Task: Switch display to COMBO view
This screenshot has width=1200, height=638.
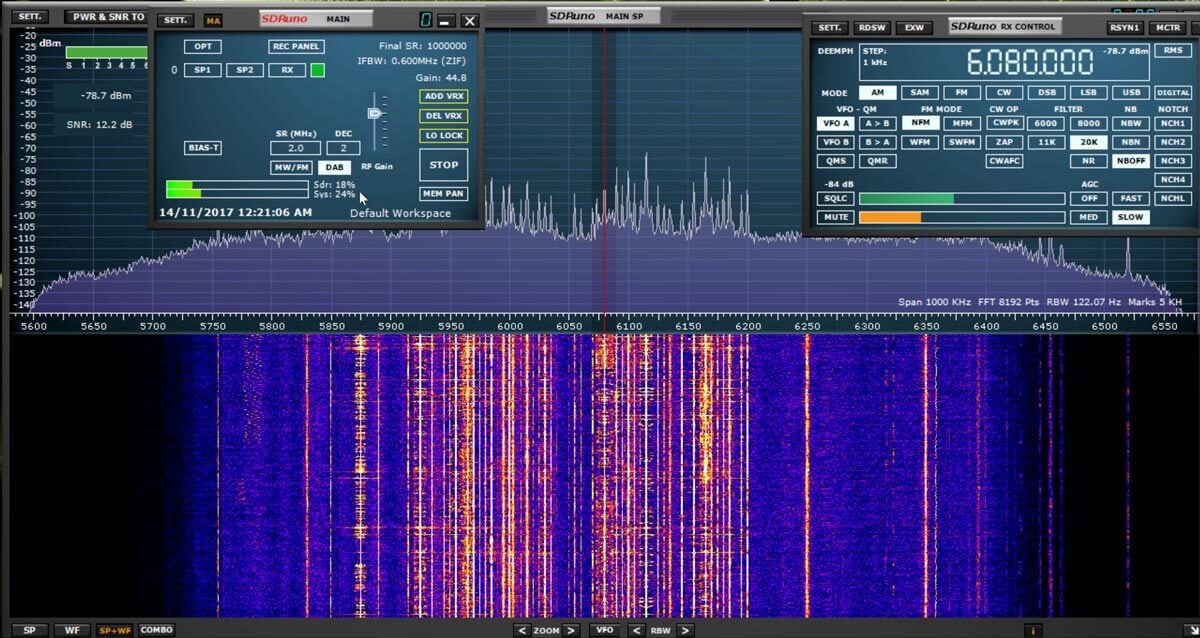Action: (x=156, y=630)
